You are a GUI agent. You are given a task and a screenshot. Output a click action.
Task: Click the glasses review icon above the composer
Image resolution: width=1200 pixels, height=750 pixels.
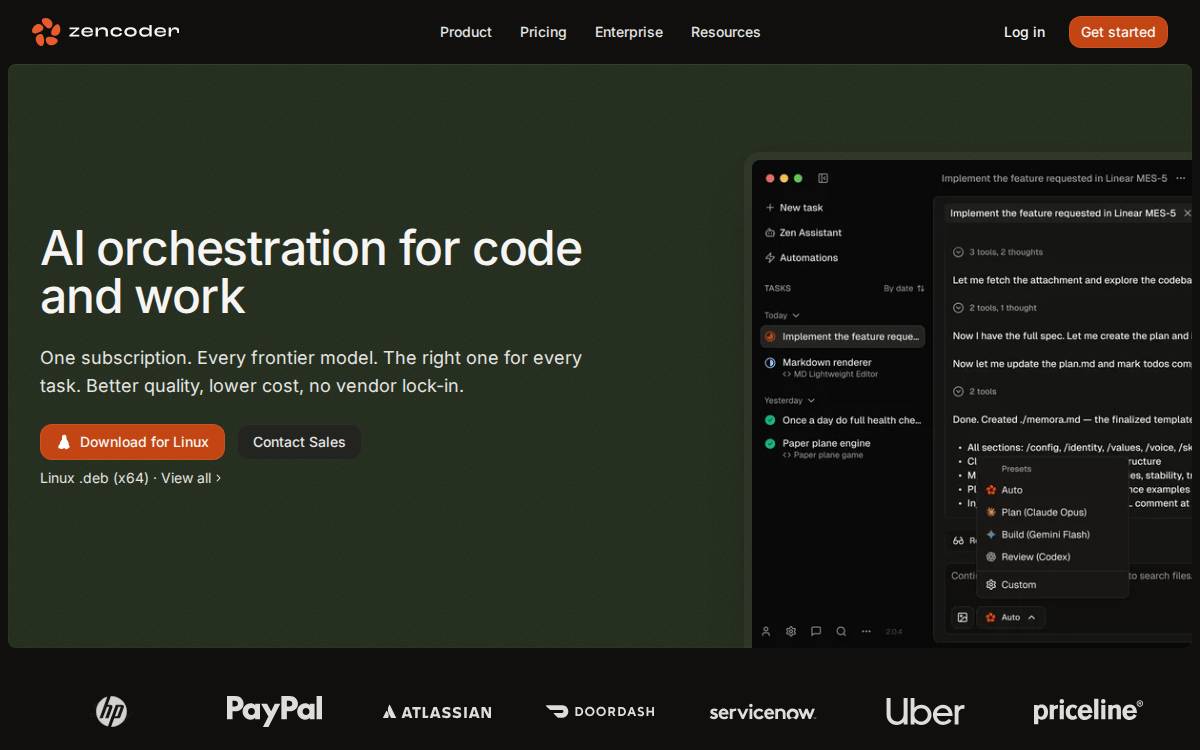coord(959,541)
